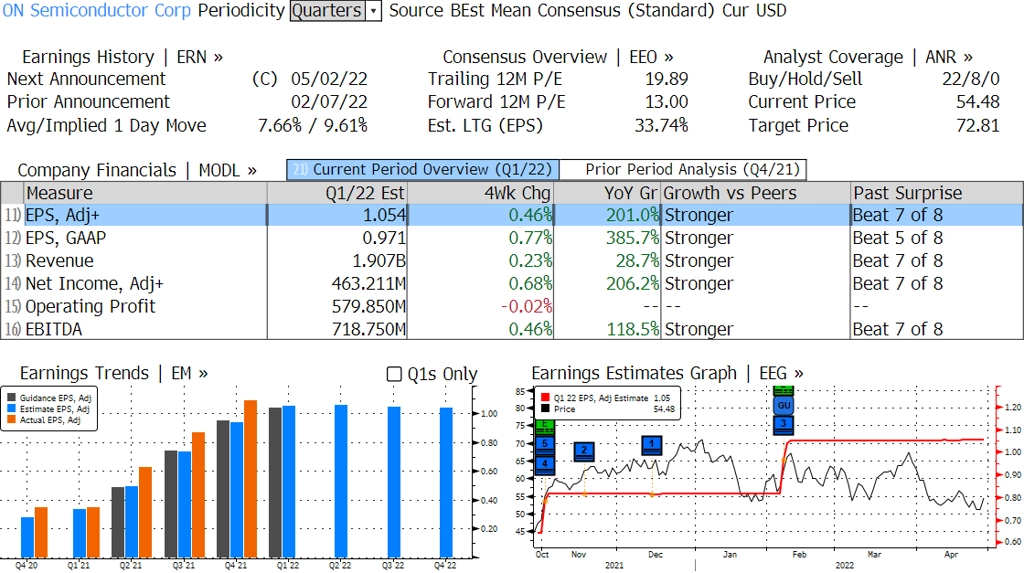Click the Q2'22 blue estimate EPS bar
The height and width of the screenshot is (573, 1024).
pos(341,482)
